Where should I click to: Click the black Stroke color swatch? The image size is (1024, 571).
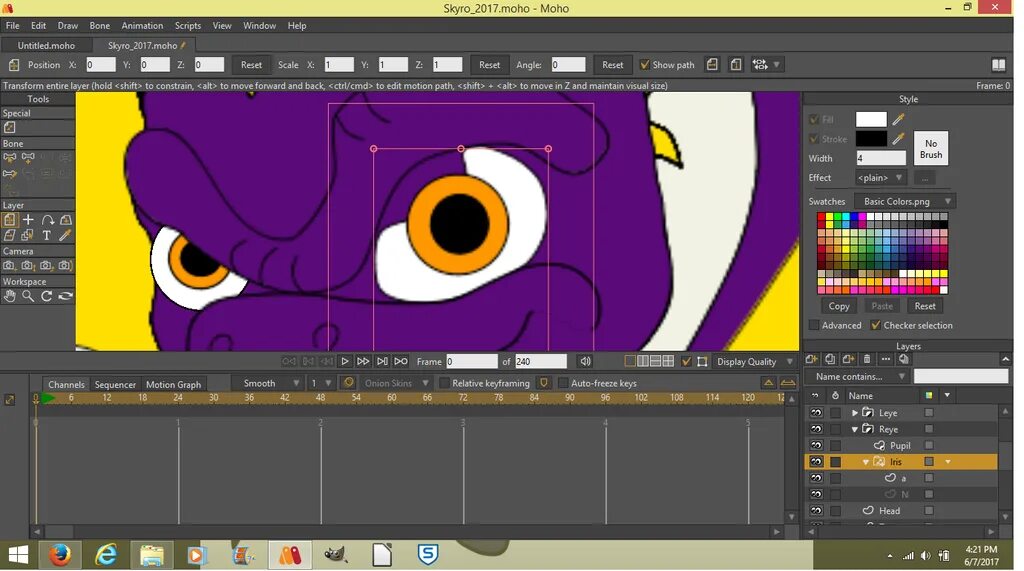click(871, 139)
